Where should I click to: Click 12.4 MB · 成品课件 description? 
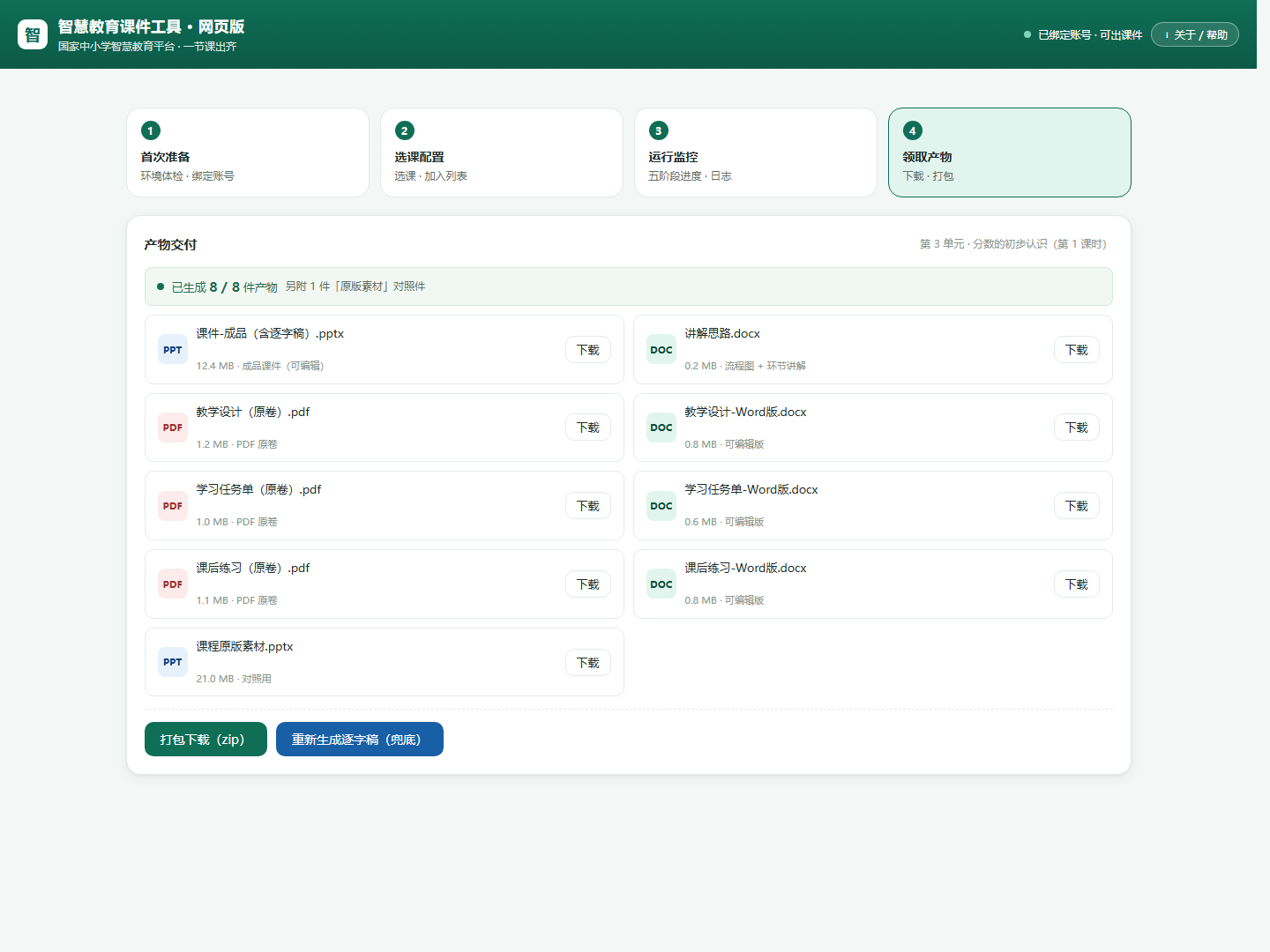[x=260, y=366]
